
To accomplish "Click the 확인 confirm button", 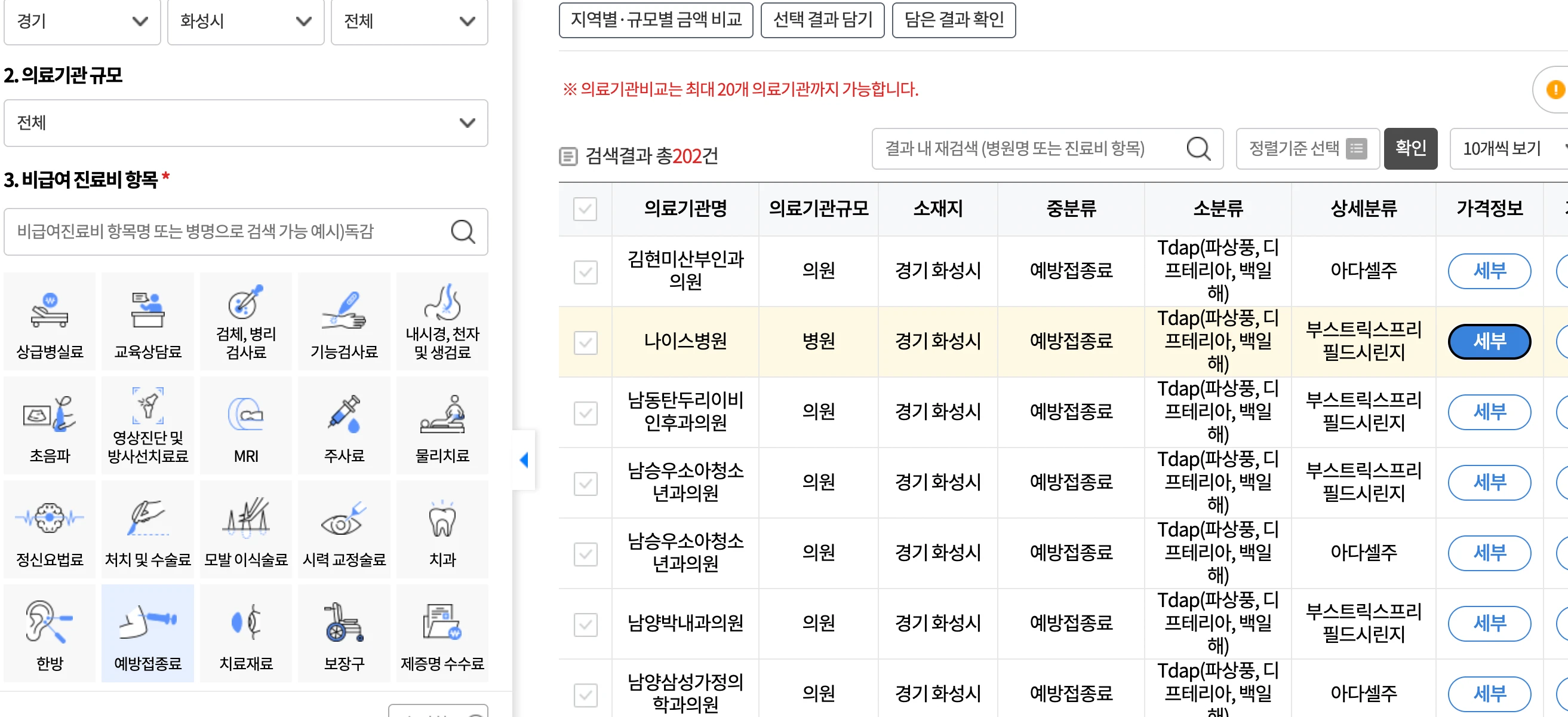I will point(1411,149).
